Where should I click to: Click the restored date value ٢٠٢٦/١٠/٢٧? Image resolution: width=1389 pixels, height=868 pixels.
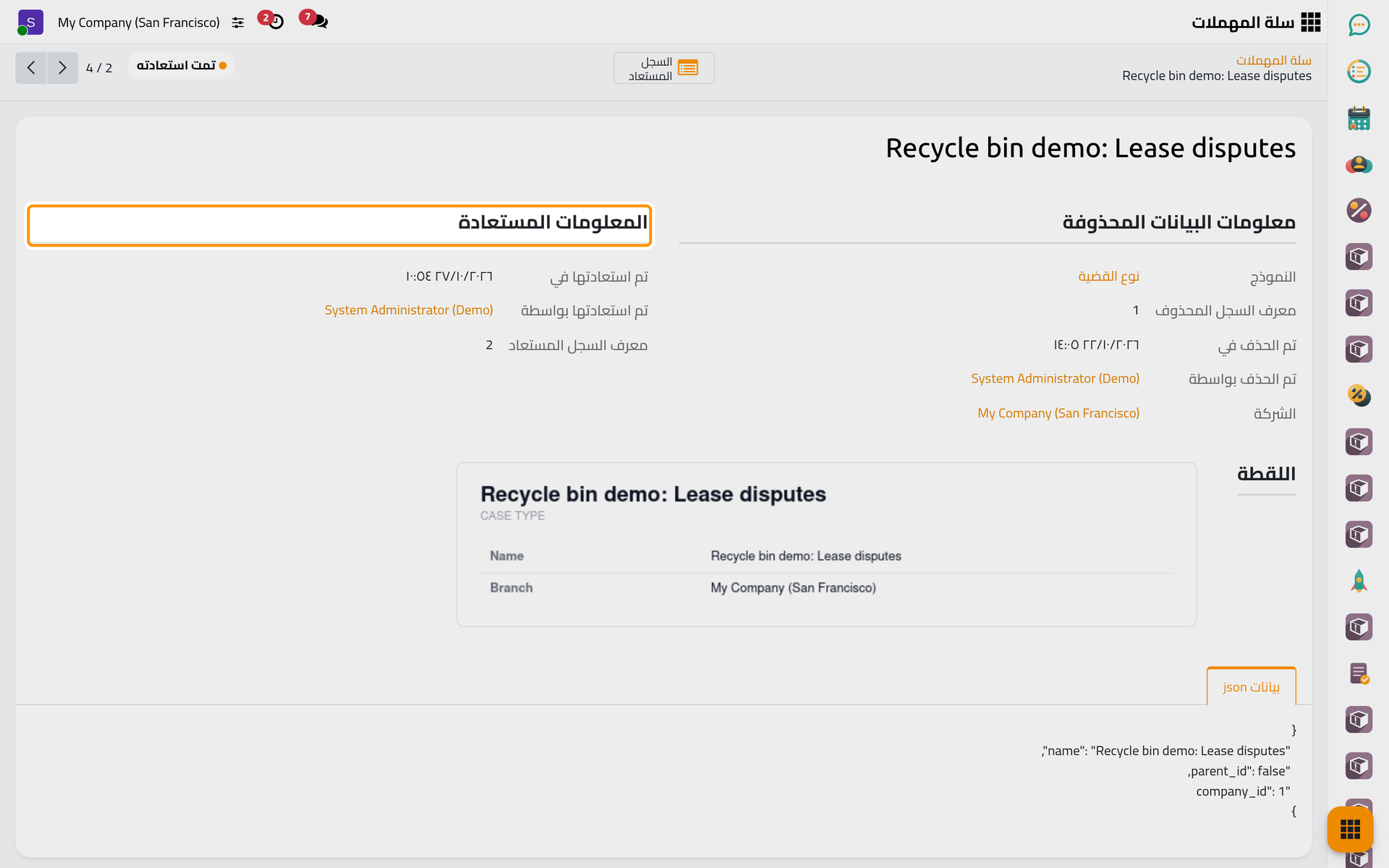(x=449, y=276)
